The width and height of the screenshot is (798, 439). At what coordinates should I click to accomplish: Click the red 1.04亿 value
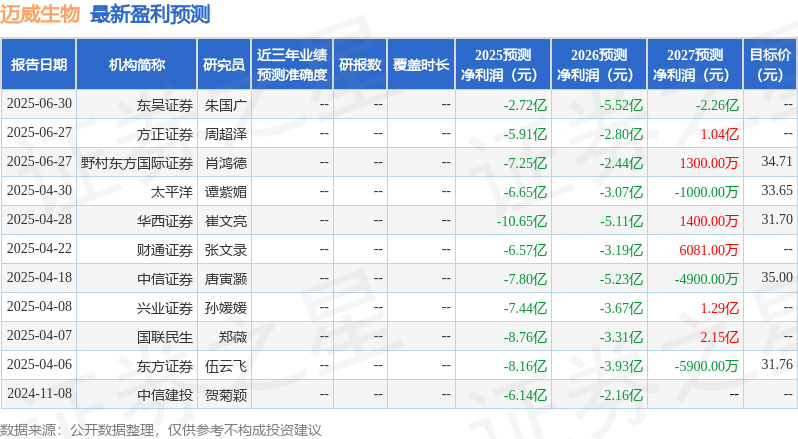[x=720, y=134]
